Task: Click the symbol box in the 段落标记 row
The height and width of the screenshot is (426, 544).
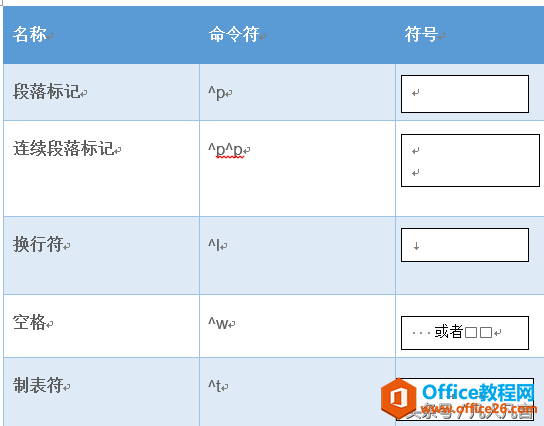Action: pos(465,94)
